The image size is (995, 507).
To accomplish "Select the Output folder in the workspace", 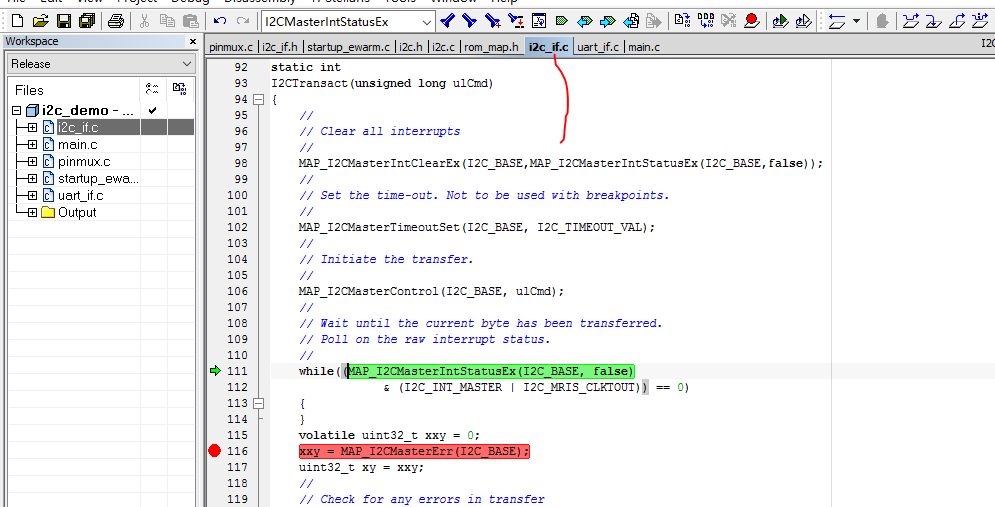I will coord(77,213).
